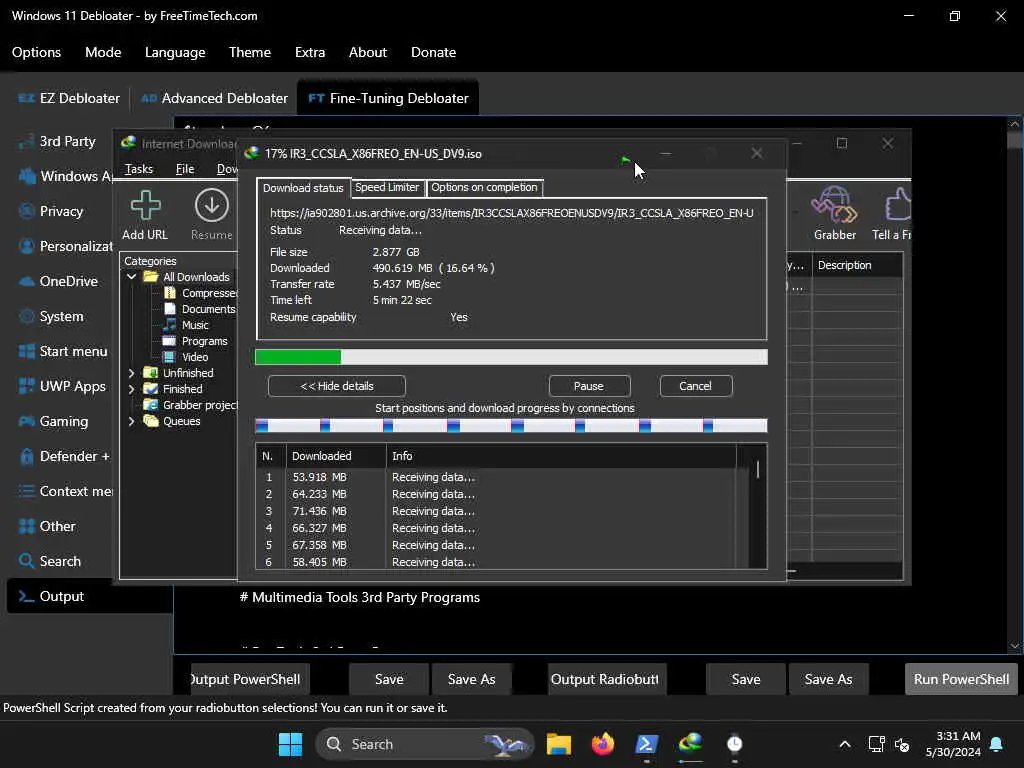Select the Compressed folder in IDM categories
Viewport: 1024px width, 768px height.
(201, 293)
